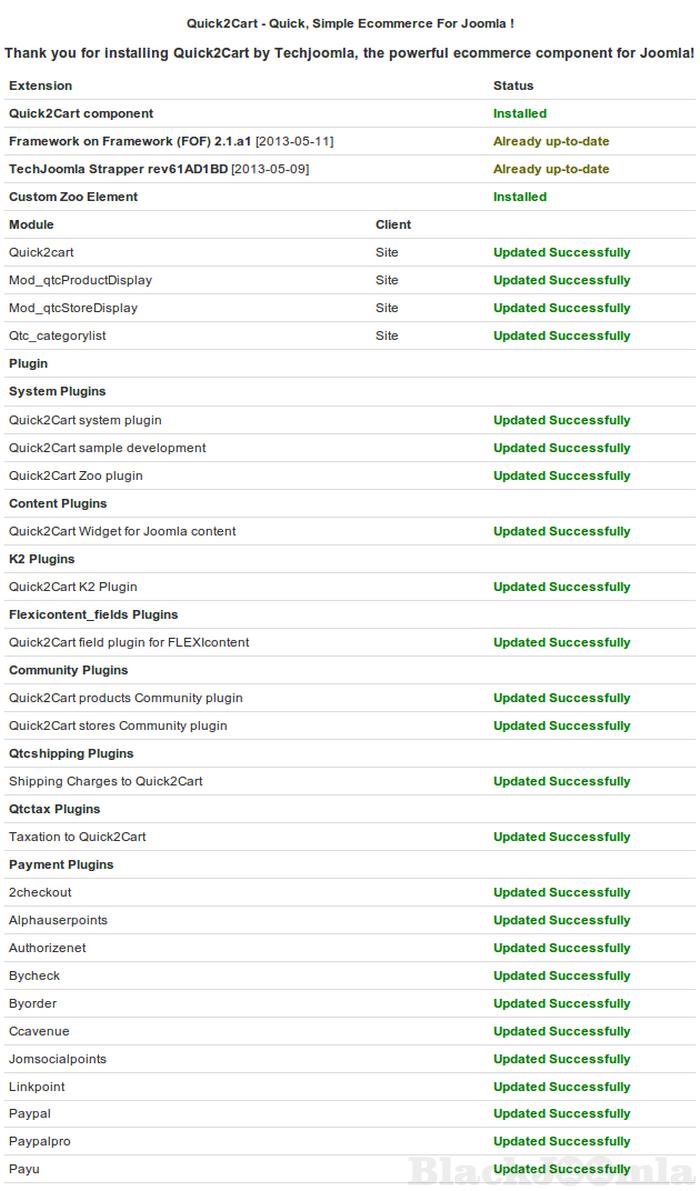Select the Paypalpro payment plugin name
700x1191 pixels.
tap(40, 1141)
